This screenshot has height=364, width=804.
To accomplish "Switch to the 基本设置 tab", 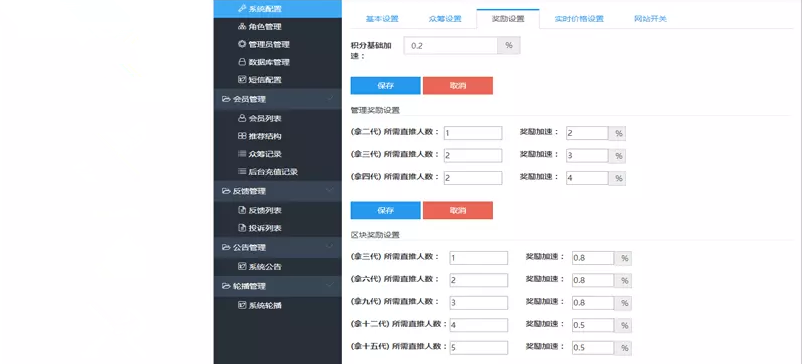I will (382, 19).
